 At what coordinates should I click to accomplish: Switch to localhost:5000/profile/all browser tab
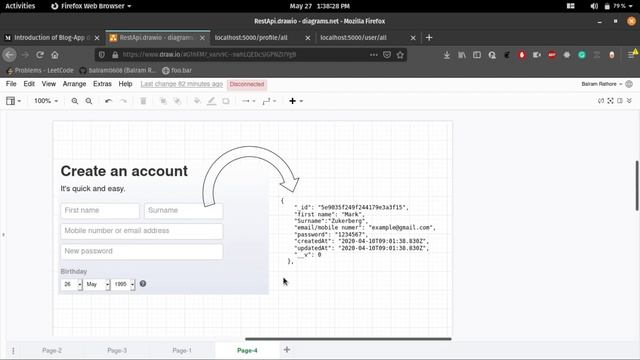click(x=263, y=38)
